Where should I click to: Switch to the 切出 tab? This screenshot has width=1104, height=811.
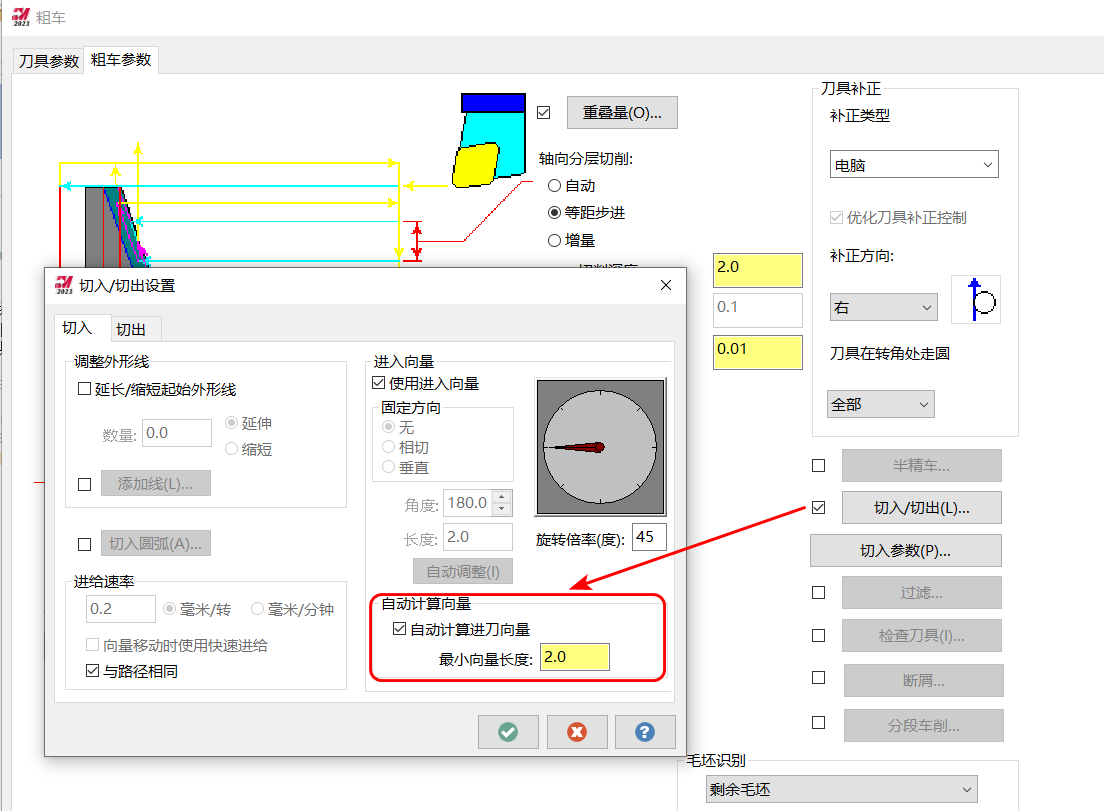[x=131, y=329]
